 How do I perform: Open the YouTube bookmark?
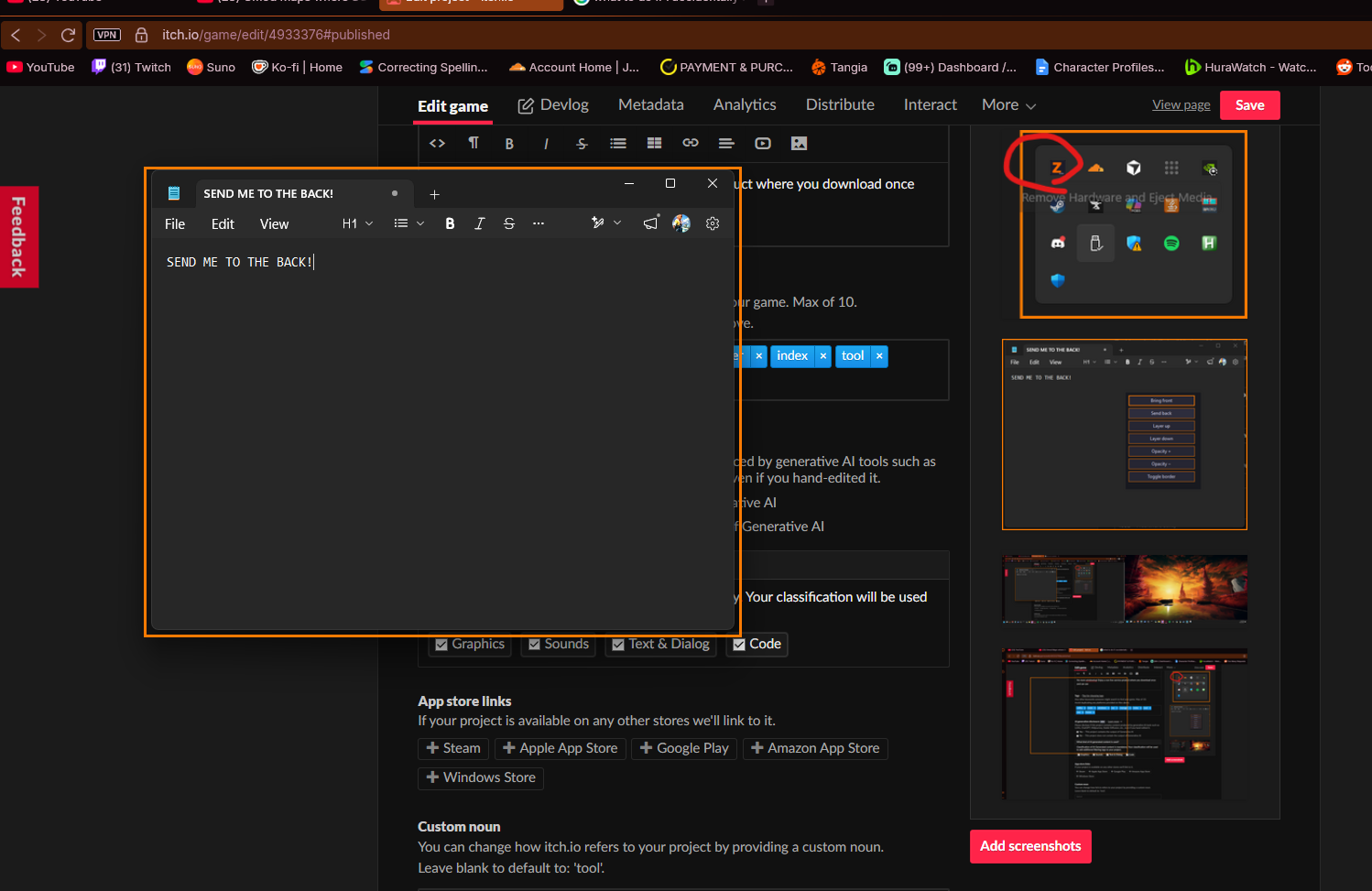(x=41, y=67)
